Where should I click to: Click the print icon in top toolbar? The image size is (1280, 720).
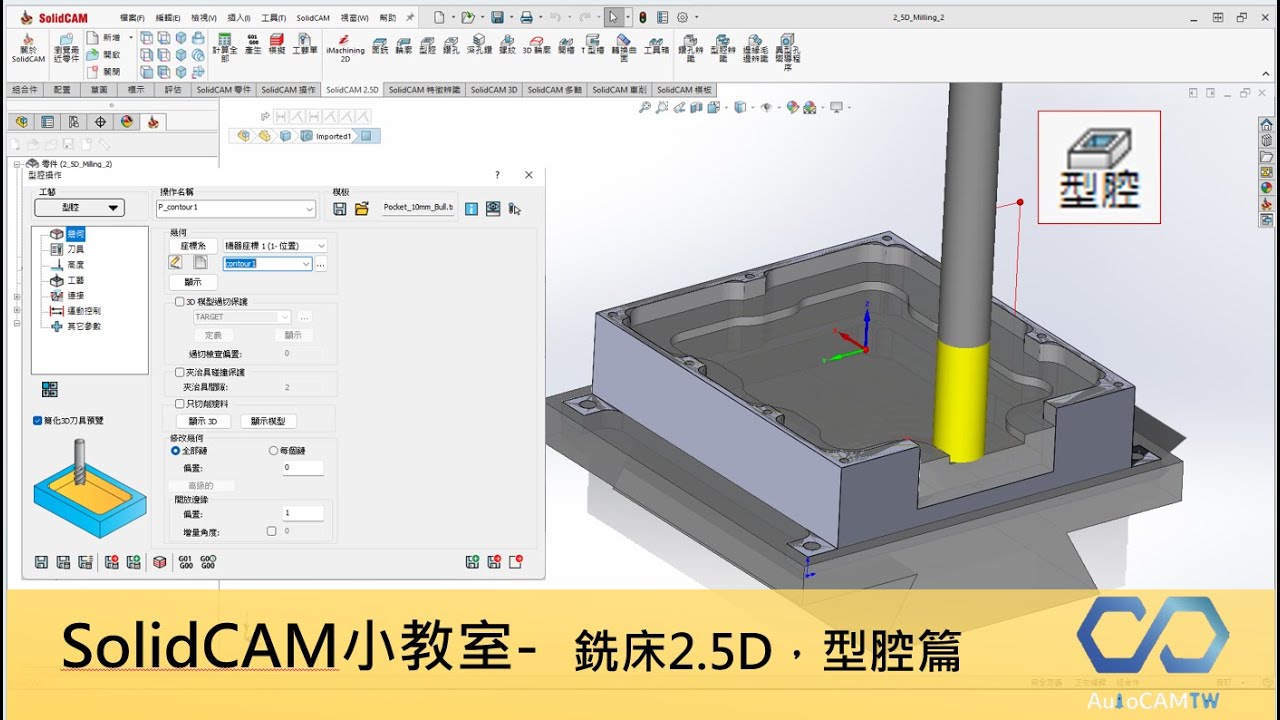(x=526, y=17)
